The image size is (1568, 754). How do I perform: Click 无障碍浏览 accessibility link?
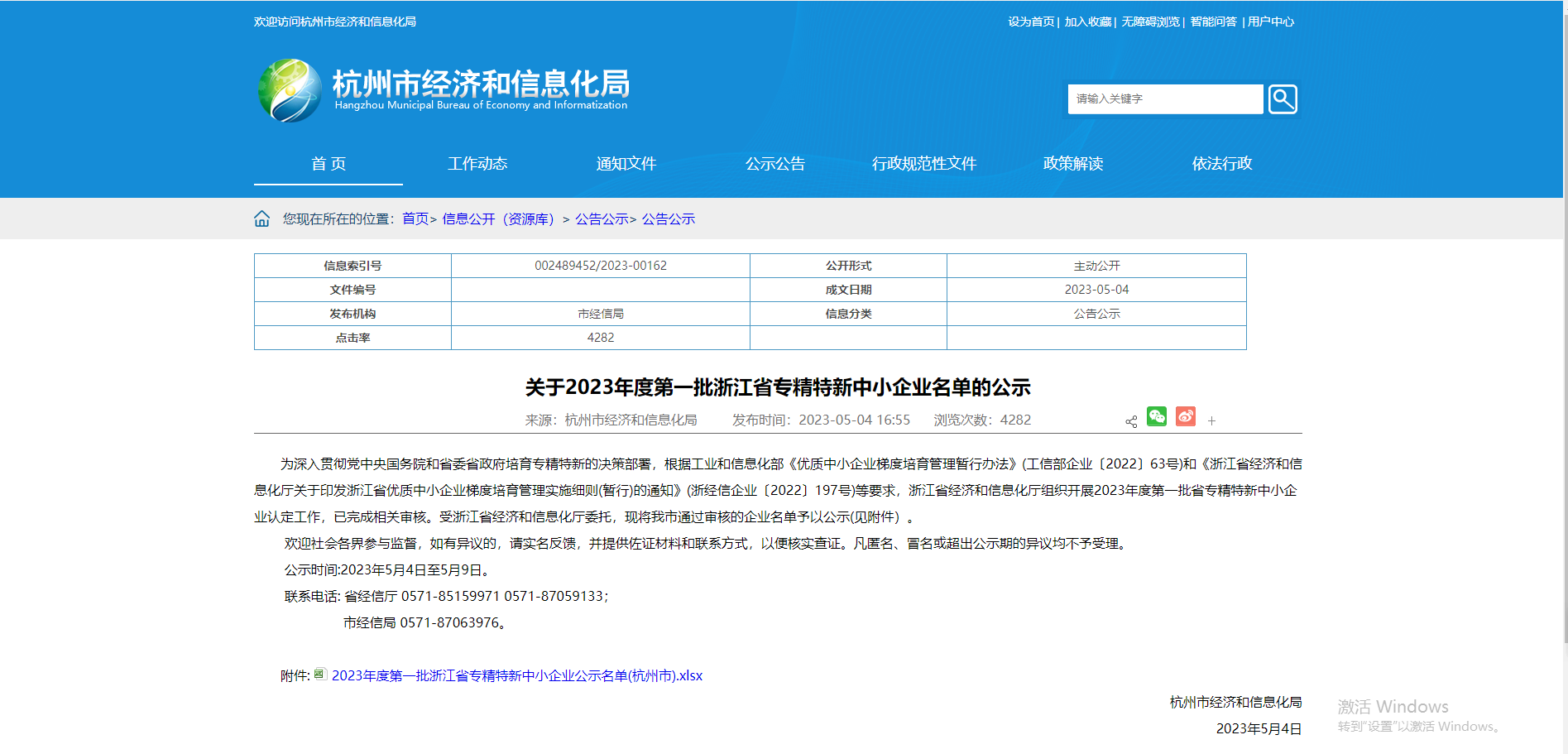coord(1150,22)
